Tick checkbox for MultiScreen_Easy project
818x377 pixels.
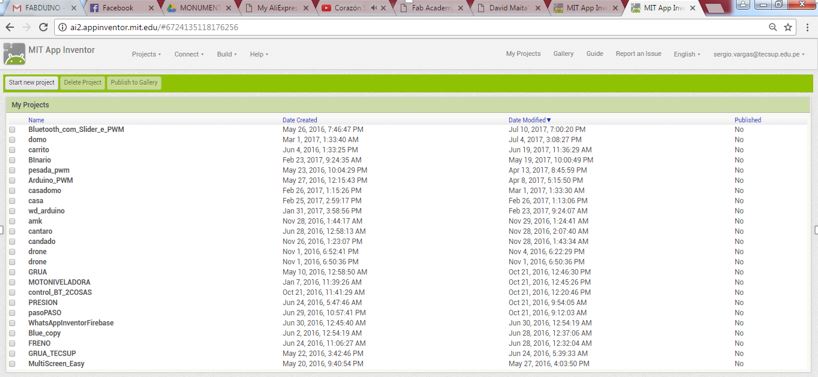[12, 363]
